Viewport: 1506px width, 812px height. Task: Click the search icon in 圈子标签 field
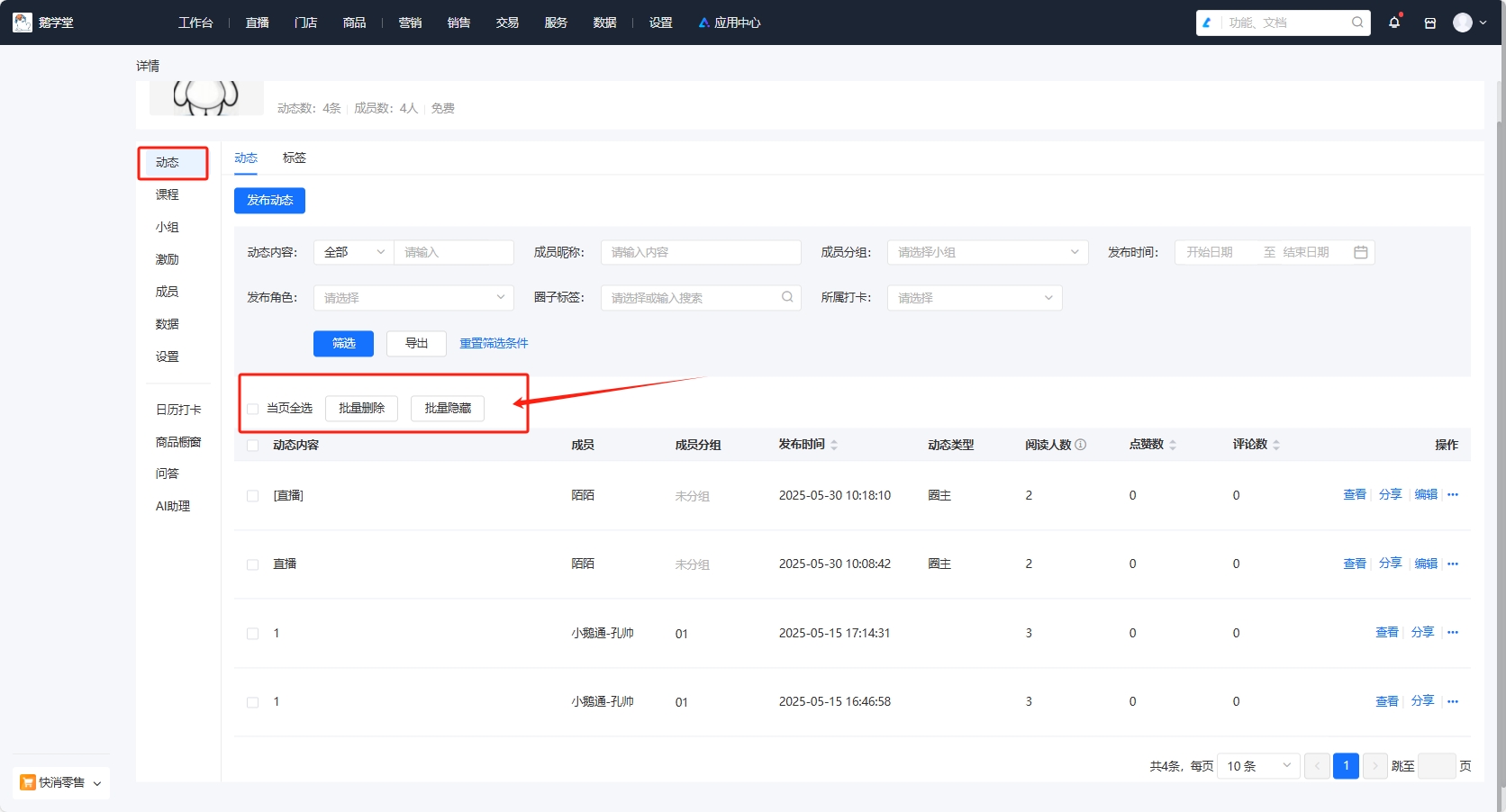click(x=786, y=297)
